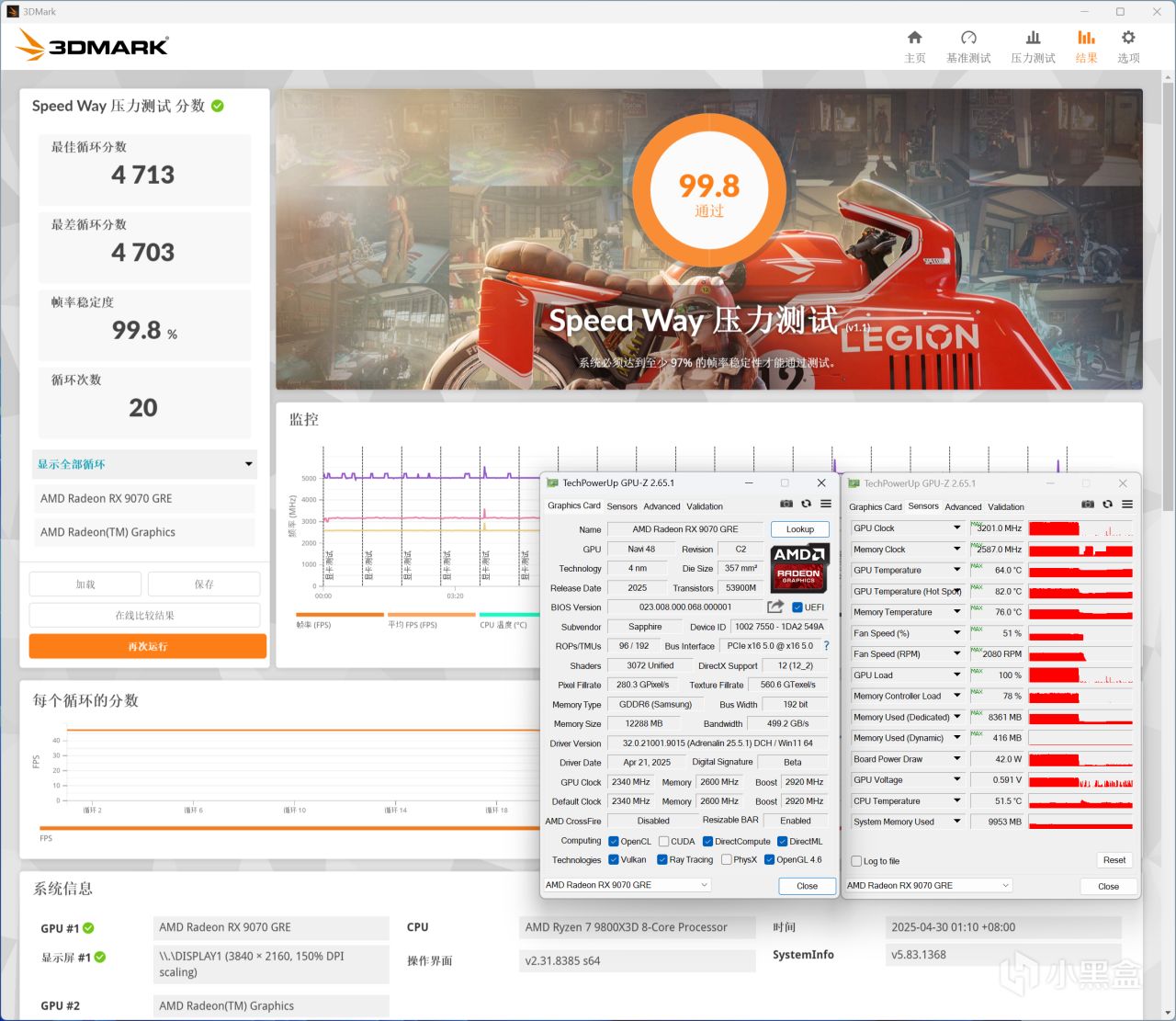Switch to Validation tab in front GPU-Z window

[x=705, y=506]
